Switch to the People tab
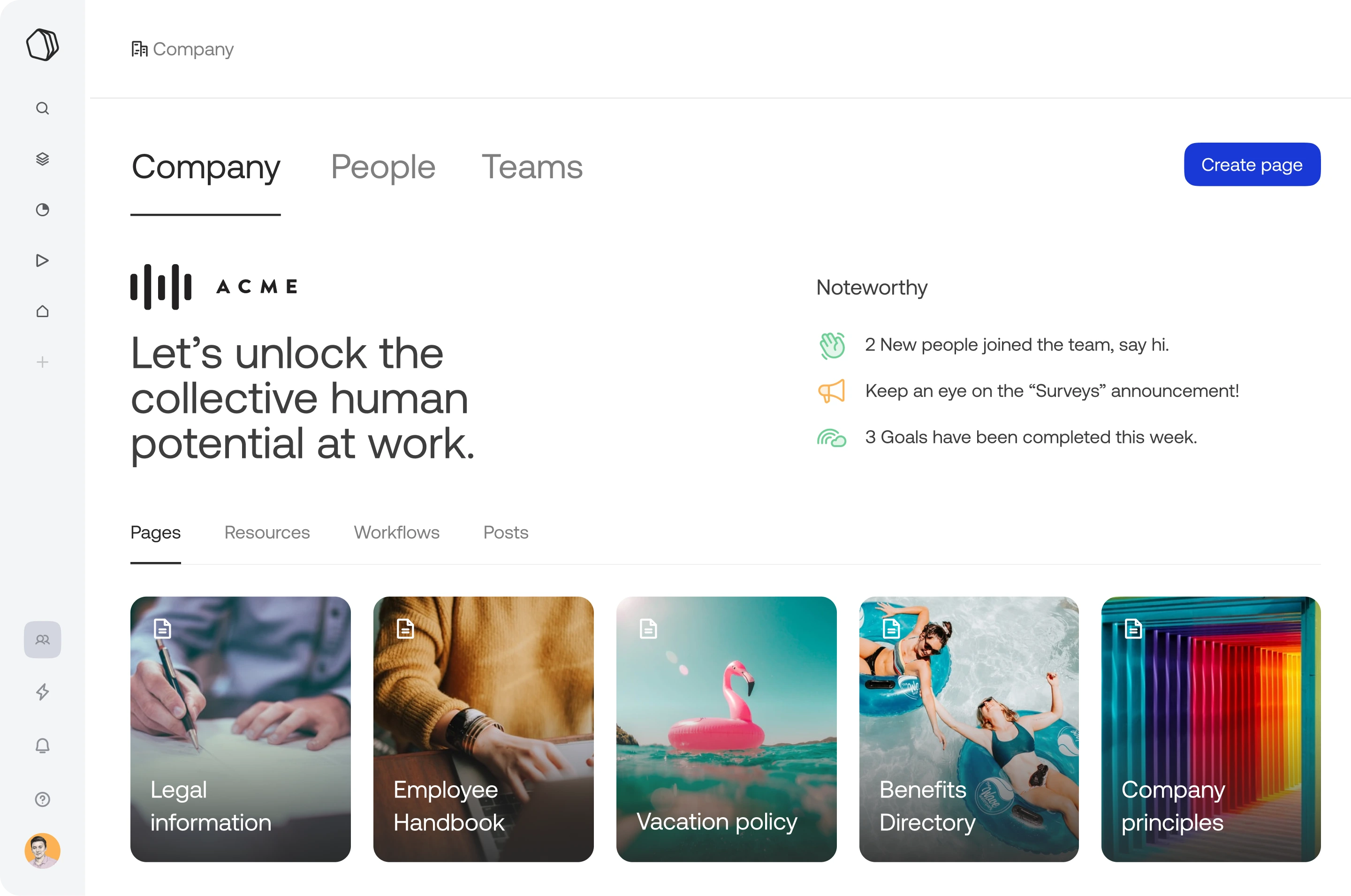This screenshot has height=896, width=1351. click(x=383, y=167)
